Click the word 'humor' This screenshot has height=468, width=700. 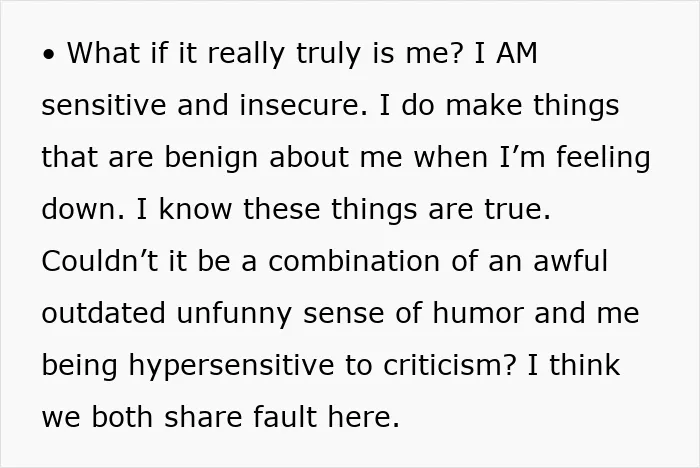(x=478, y=313)
